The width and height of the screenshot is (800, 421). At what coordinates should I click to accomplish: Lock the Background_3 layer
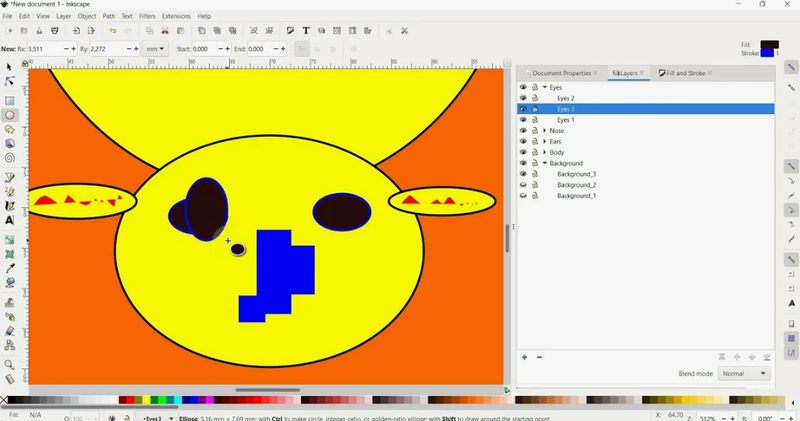535,174
